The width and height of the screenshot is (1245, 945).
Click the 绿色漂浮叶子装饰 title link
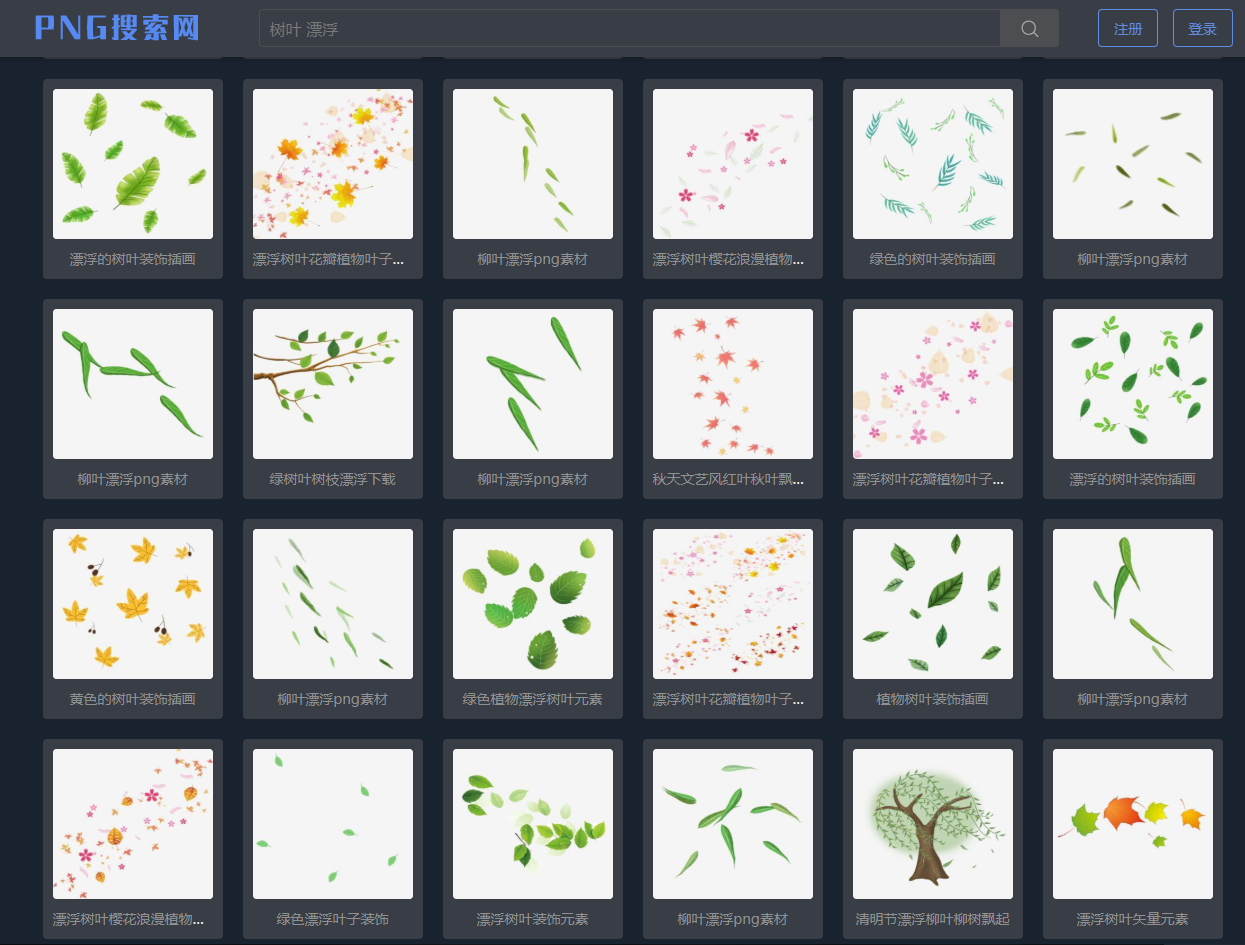333,919
